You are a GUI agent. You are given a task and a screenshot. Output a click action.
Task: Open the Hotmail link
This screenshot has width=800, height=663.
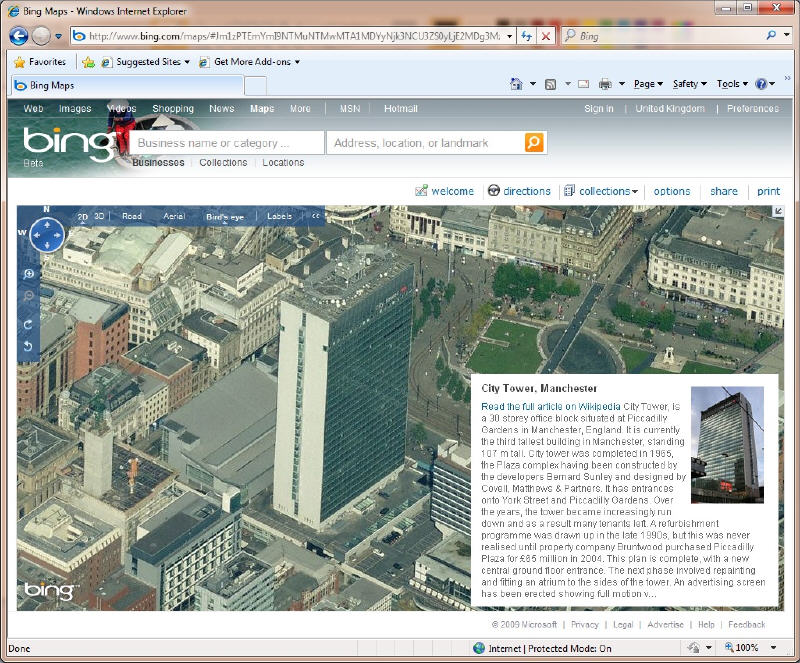[x=401, y=109]
